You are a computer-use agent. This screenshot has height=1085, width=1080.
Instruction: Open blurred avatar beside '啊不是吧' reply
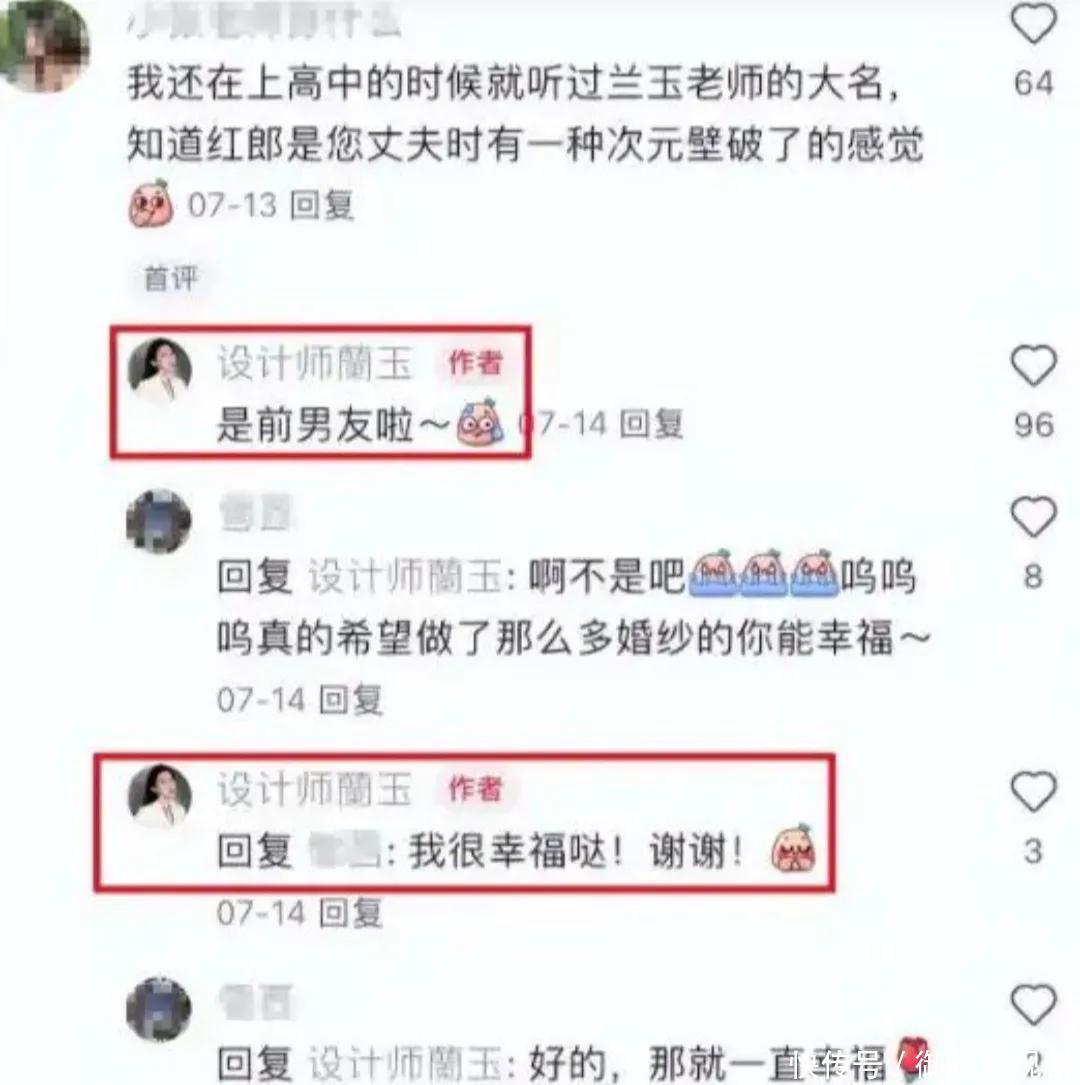point(159,521)
